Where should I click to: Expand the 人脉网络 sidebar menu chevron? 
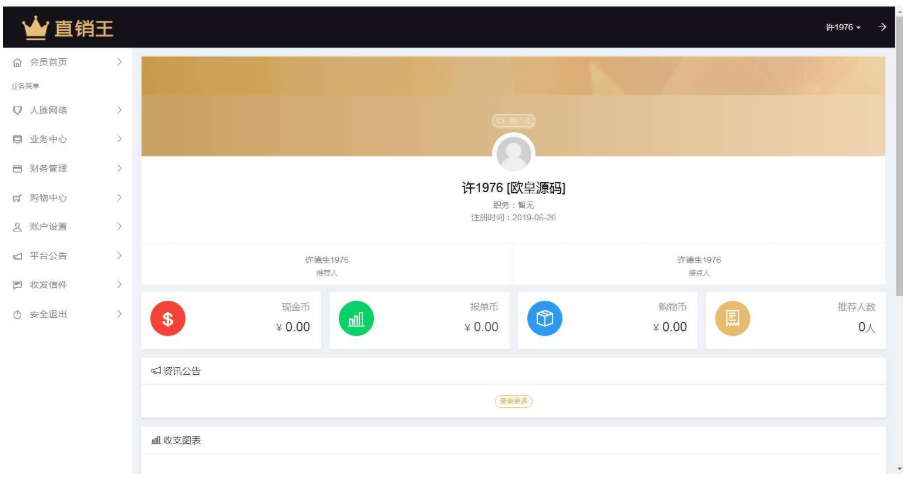(119, 110)
